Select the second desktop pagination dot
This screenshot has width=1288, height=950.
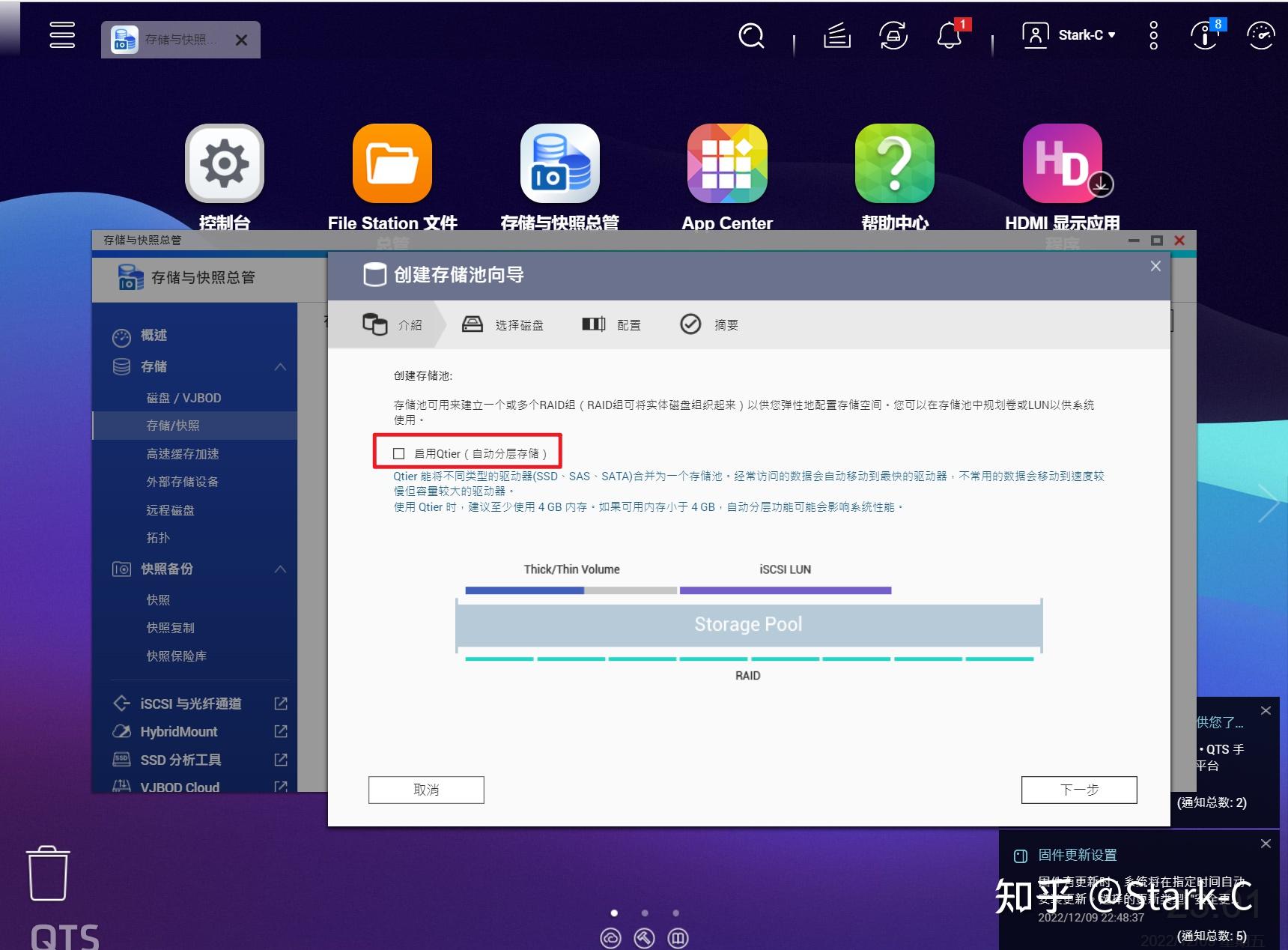pyautogui.click(x=645, y=913)
